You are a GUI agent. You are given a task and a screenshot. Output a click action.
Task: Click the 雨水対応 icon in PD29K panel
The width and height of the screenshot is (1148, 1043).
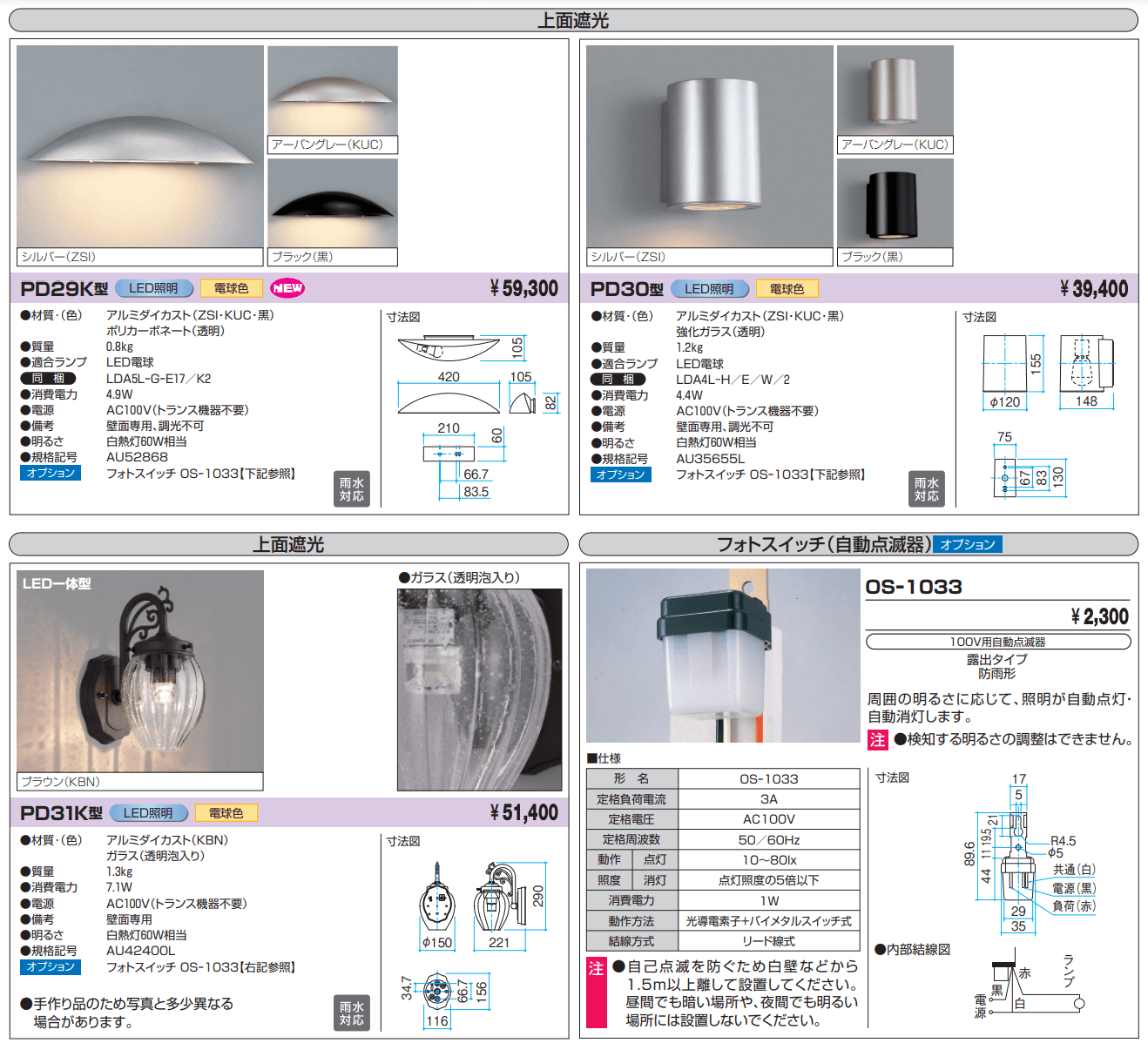point(352,489)
